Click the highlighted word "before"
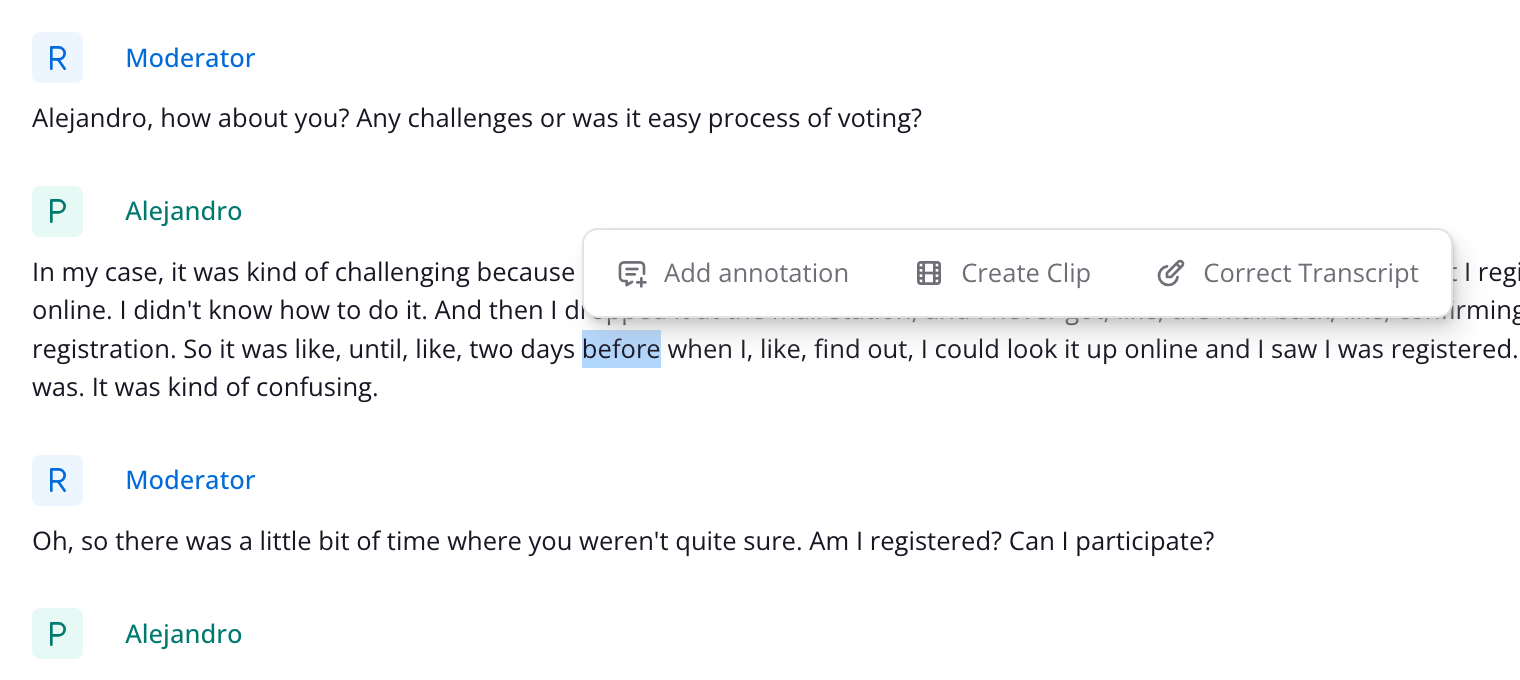The width and height of the screenshot is (1520, 680). tap(621, 349)
